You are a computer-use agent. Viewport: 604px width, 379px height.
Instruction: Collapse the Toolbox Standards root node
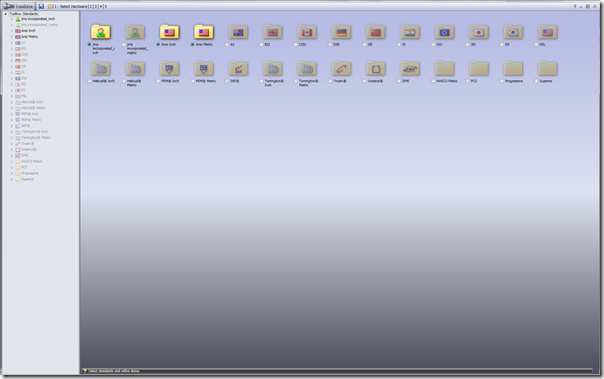pyautogui.click(x=5, y=14)
